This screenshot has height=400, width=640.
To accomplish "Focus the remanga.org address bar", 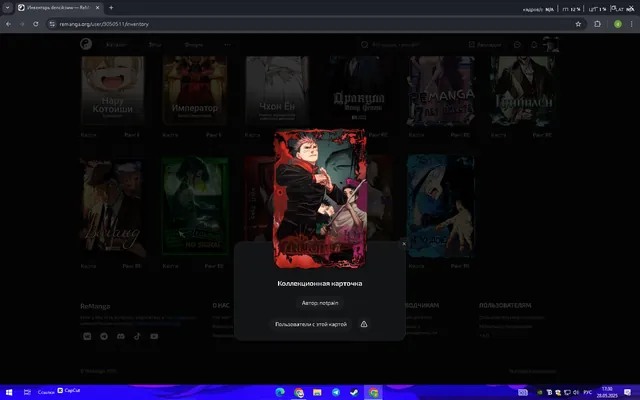I will point(314,24).
